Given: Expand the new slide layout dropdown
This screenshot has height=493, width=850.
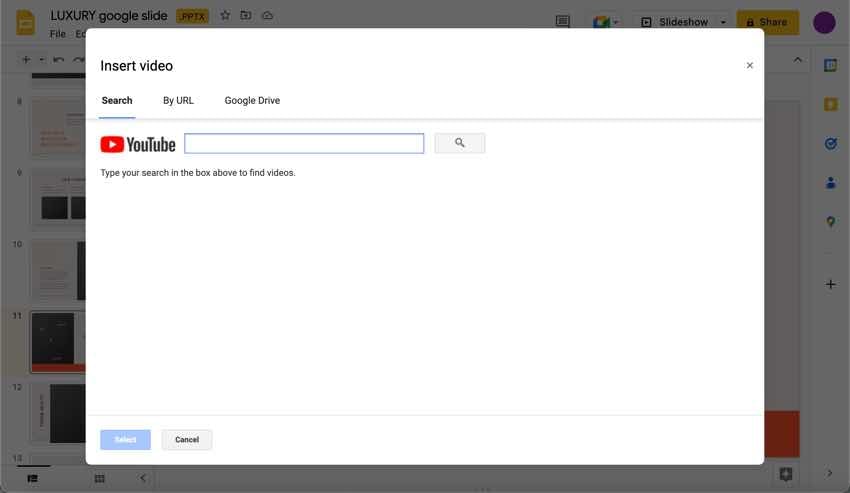Looking at the screenshot, I should click(x=41, y=60).
